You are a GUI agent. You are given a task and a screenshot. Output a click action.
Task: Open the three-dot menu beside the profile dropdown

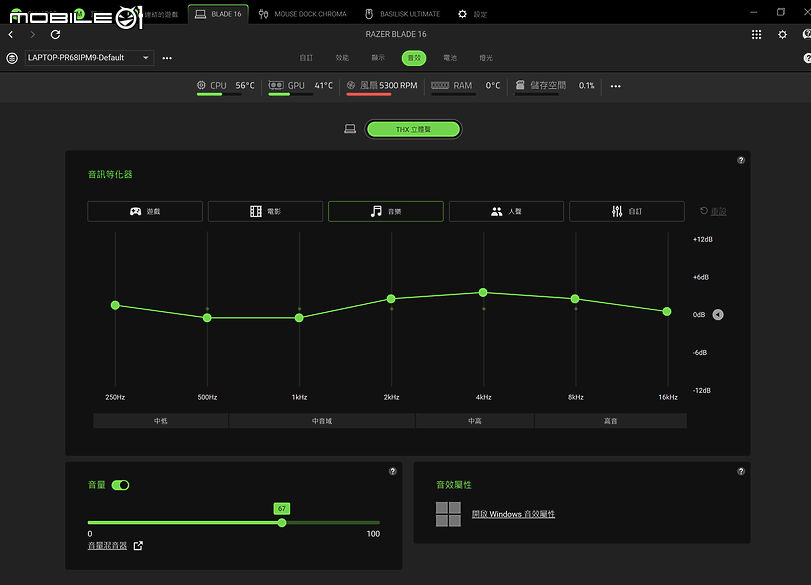tap(167, 58)
